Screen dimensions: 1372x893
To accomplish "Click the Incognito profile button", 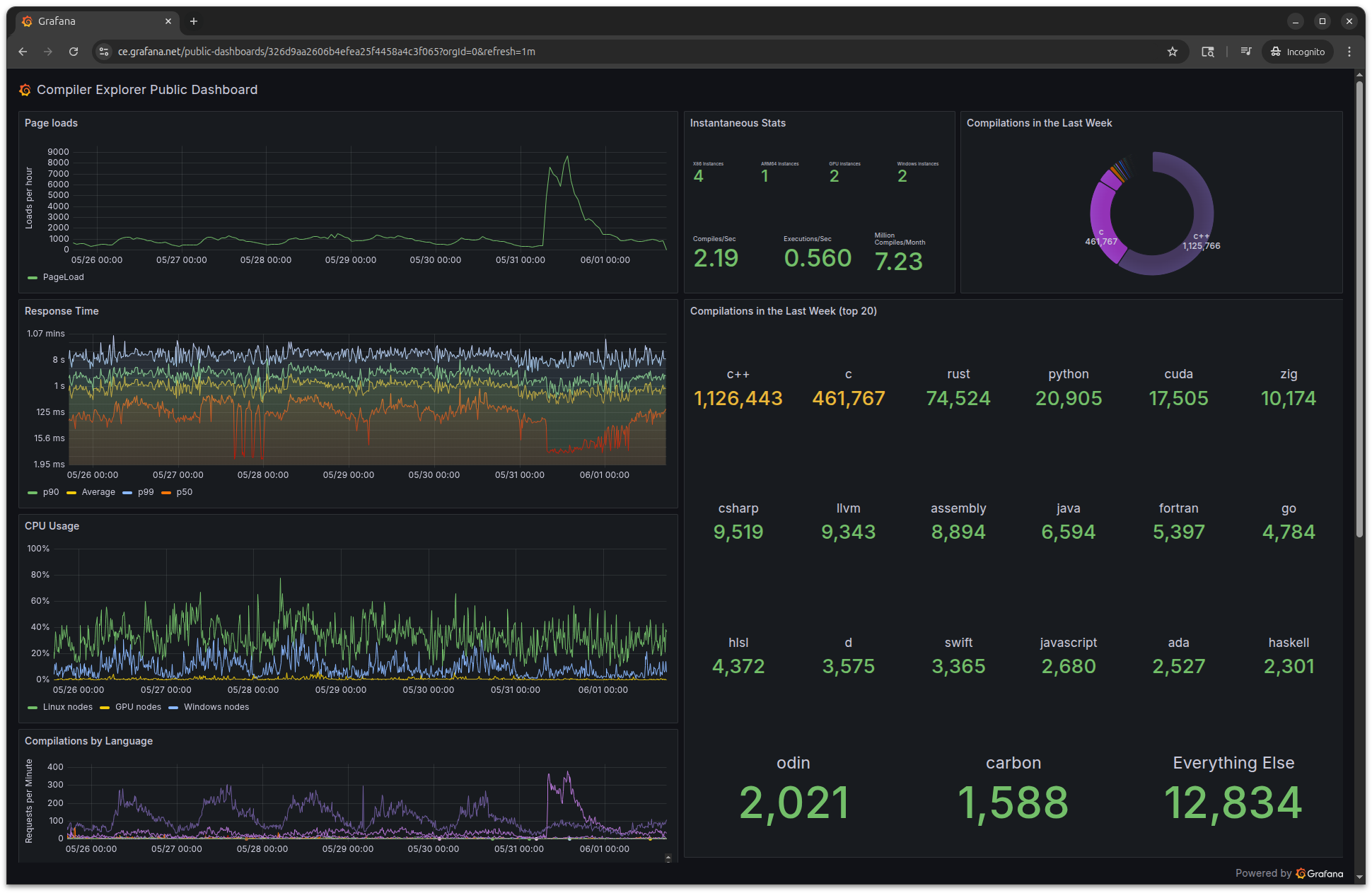I will coord(1298,52).
